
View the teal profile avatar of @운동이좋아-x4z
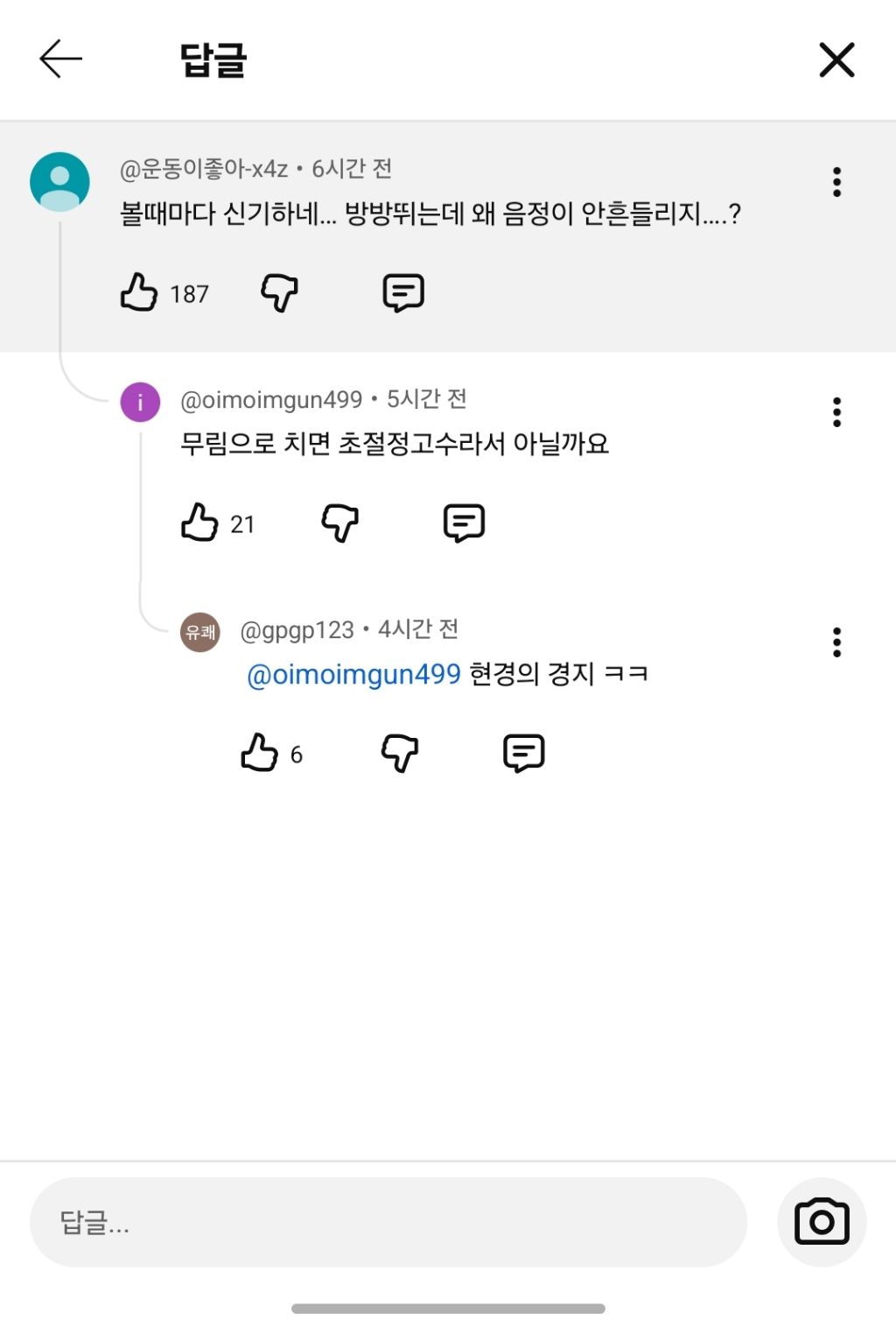pos(59,182)
